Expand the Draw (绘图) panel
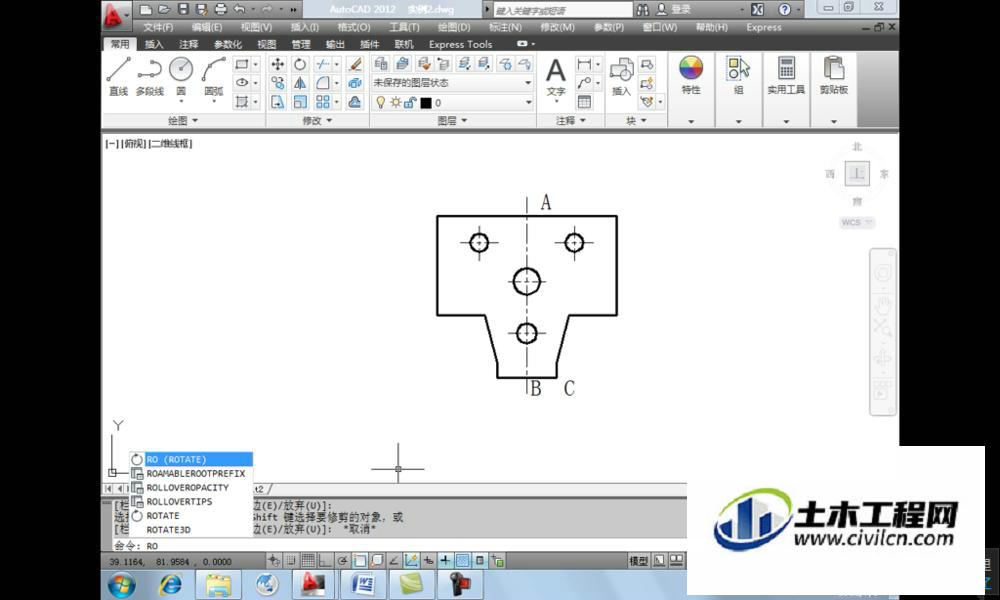This screenshot has height=600, width=1000. (x=183, y=120)
